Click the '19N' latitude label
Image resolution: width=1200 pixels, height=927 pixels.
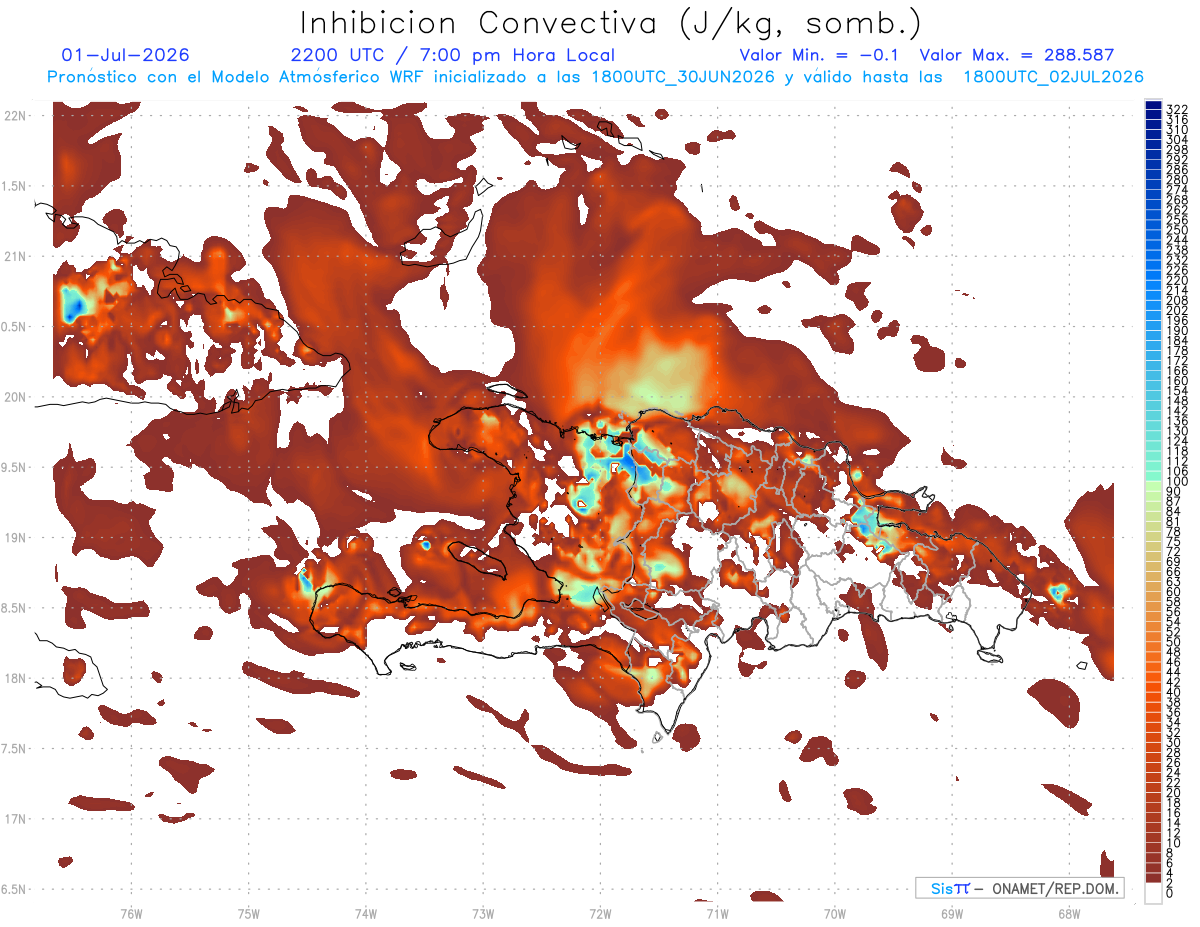[14, 538]
